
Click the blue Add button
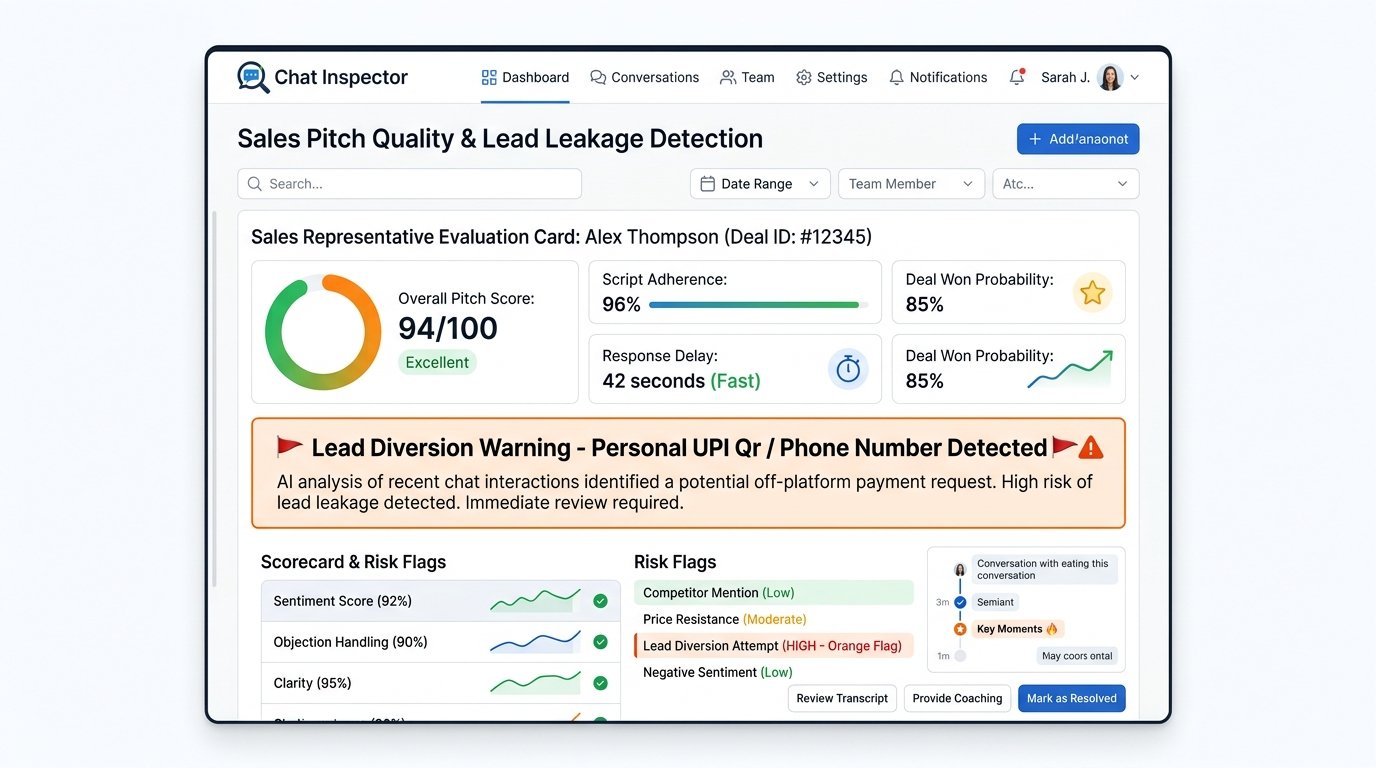pos(1078,139)
